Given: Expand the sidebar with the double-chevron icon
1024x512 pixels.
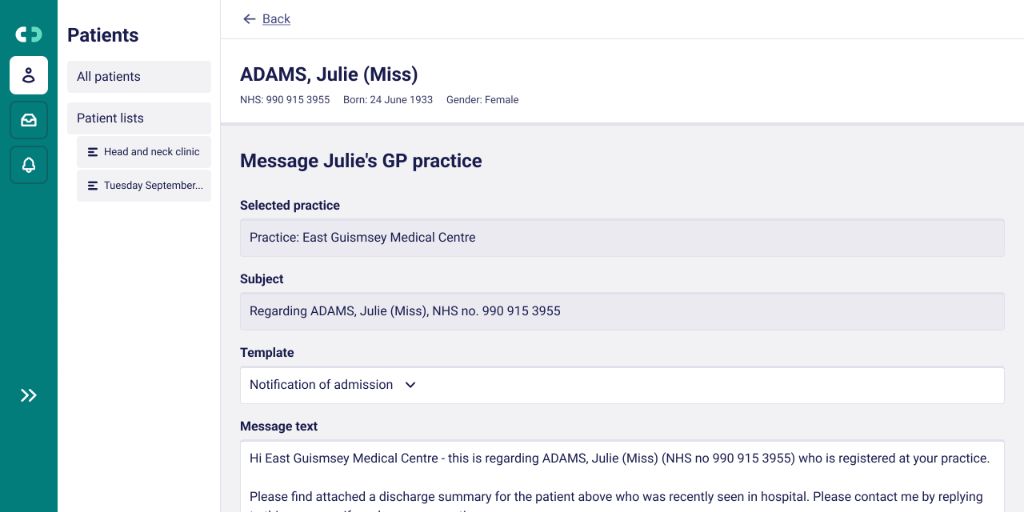Looking at the screenshot, I should coord(28,395).
